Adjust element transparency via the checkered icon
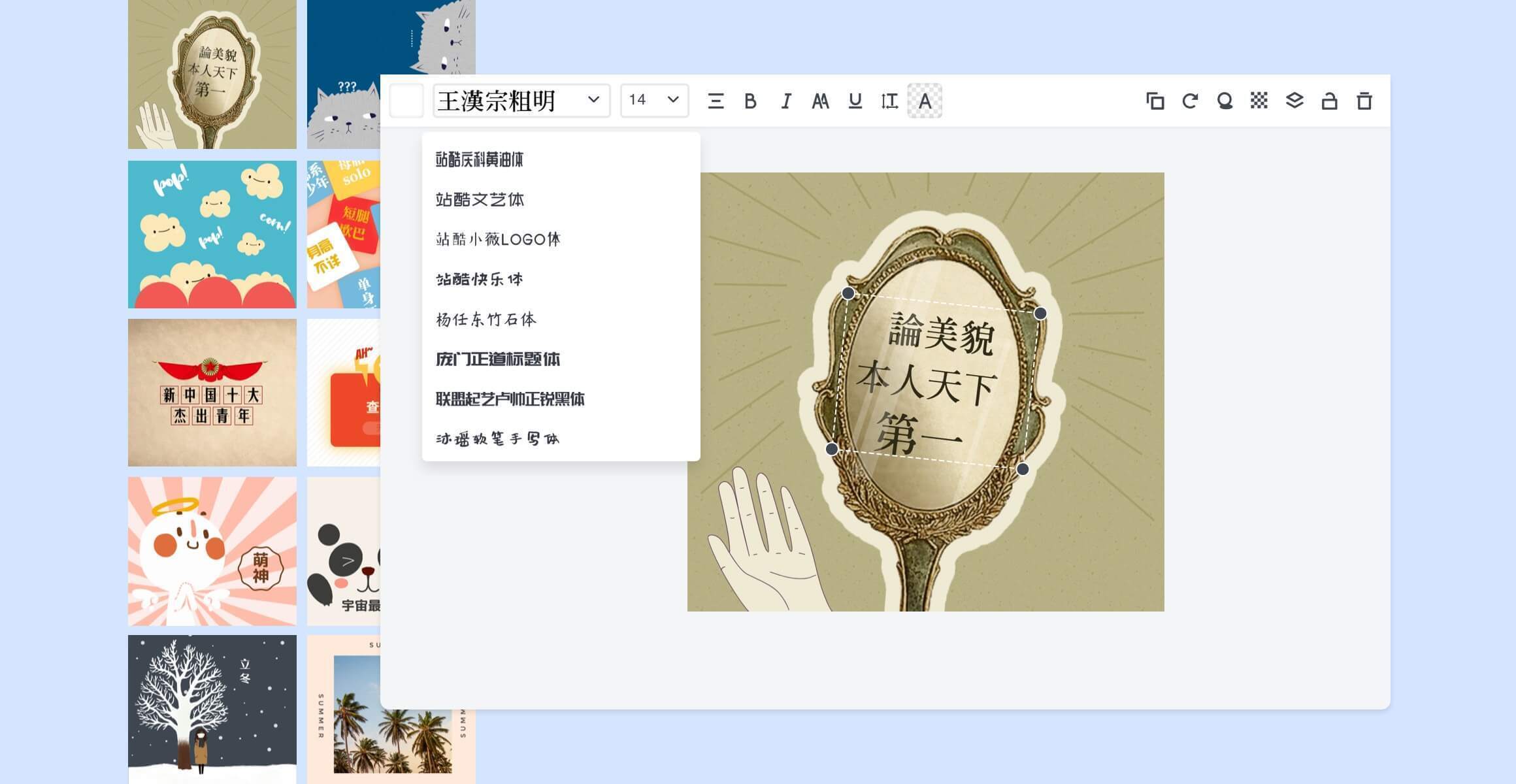The width and height of the screenshot is (1516, 784). 1258,101
